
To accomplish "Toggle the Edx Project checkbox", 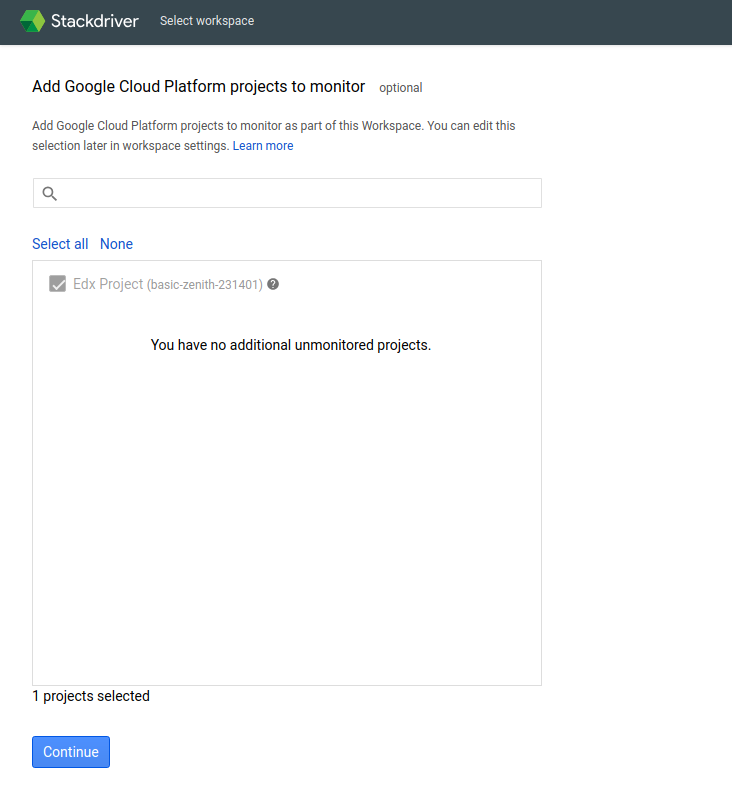I will 58,284.
